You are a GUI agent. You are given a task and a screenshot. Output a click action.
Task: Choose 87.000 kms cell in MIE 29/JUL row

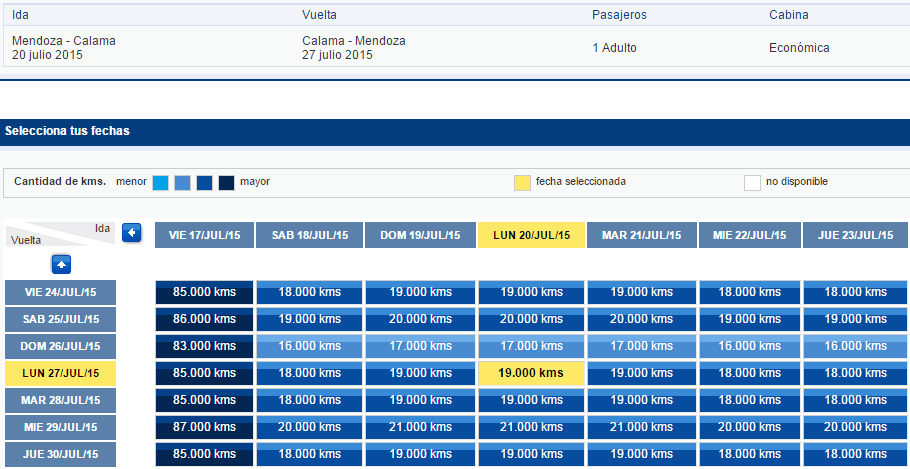point(204,427)
